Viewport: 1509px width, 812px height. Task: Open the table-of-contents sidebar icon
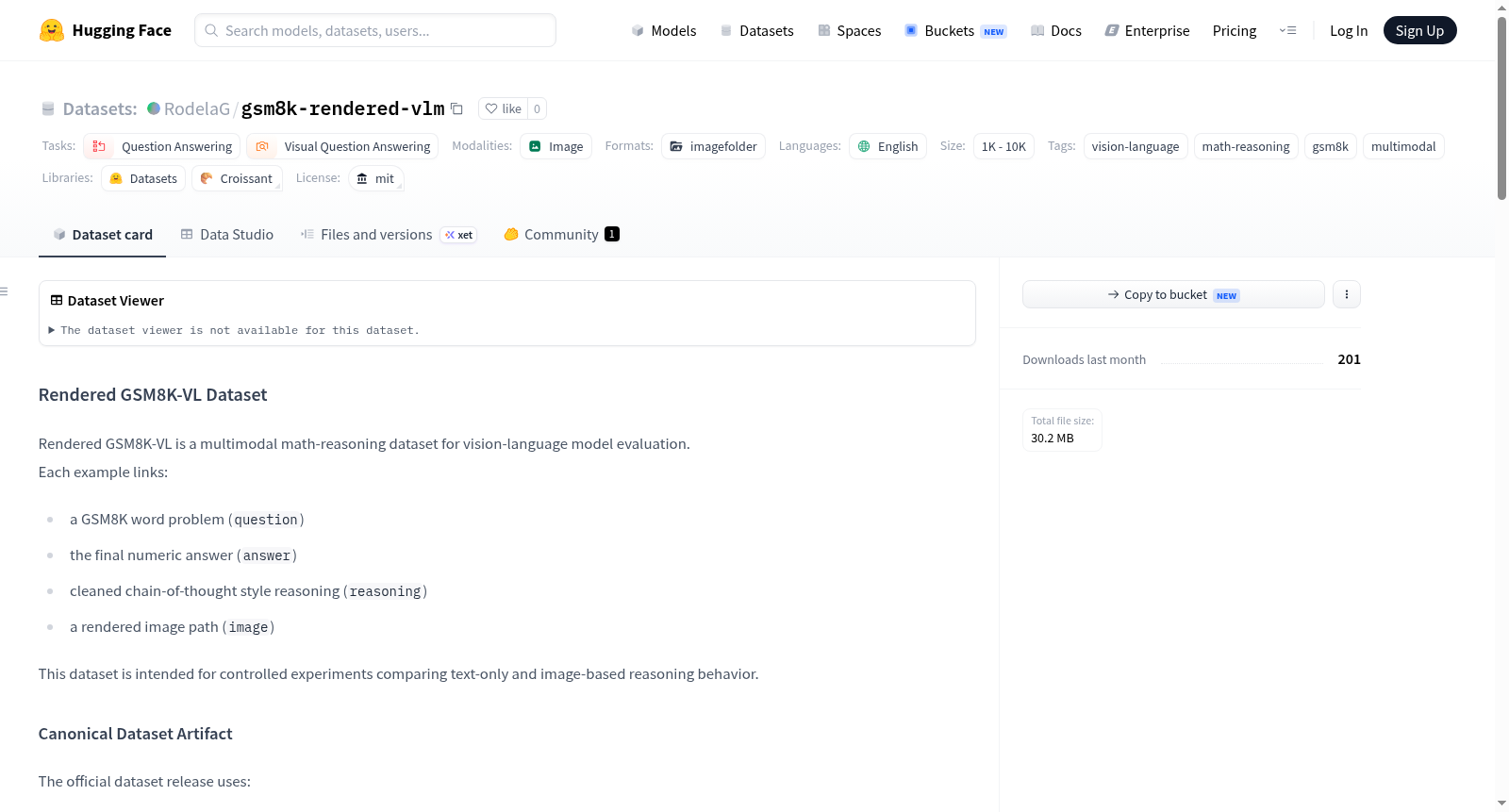click(x=4, y=291)
